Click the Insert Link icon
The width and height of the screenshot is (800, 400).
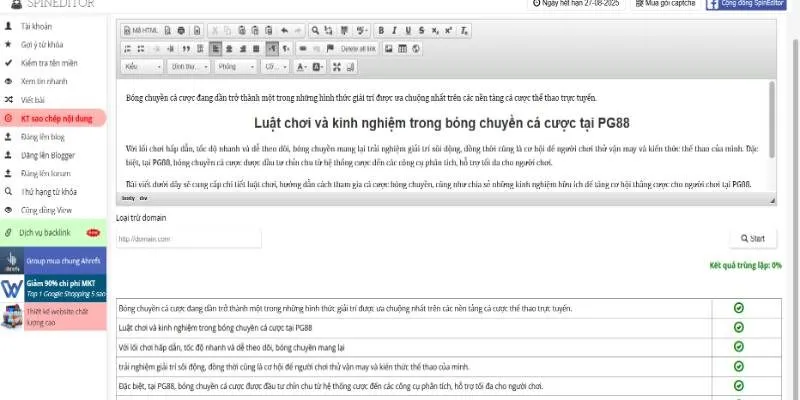303,49
